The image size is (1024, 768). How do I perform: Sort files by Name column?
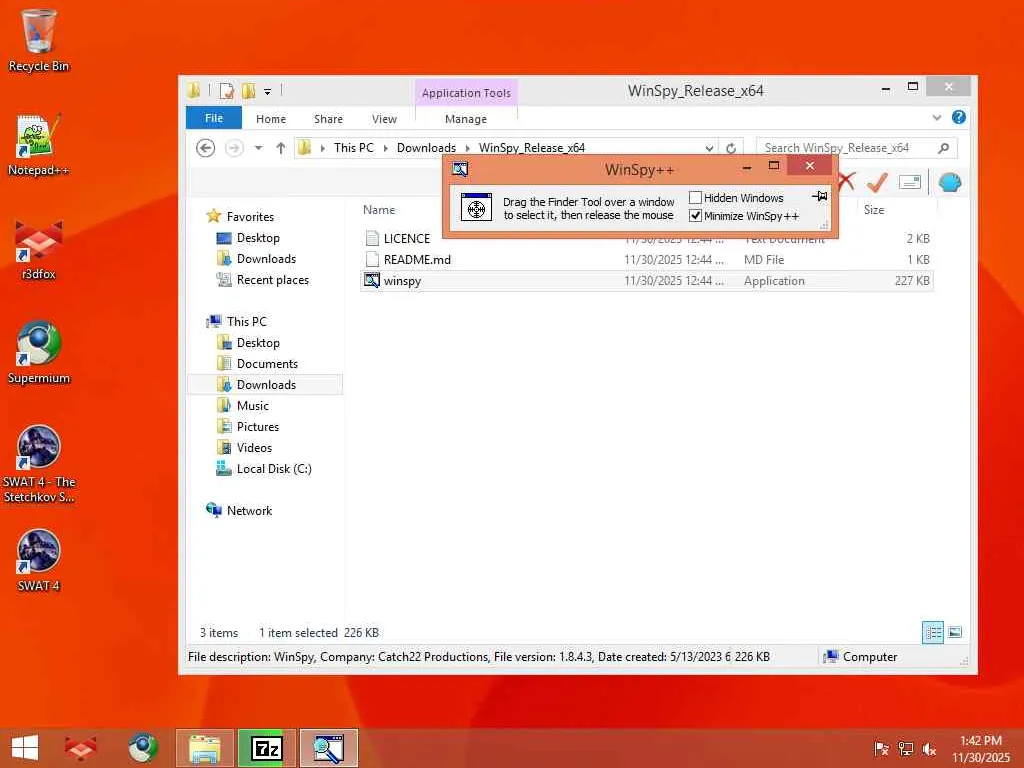(379, 210)
